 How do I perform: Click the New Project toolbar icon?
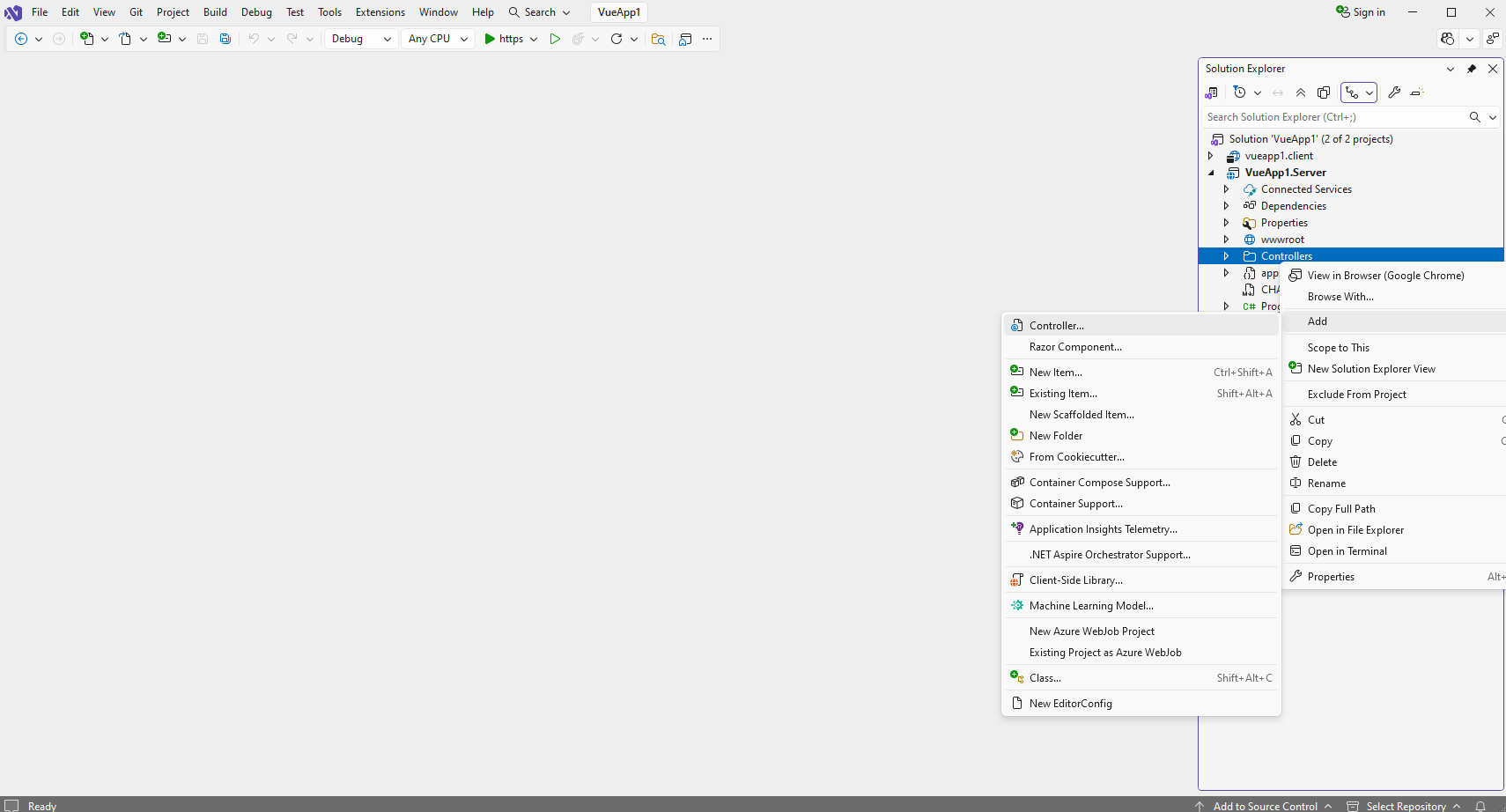pyautogui.click(x=87, y=39)
